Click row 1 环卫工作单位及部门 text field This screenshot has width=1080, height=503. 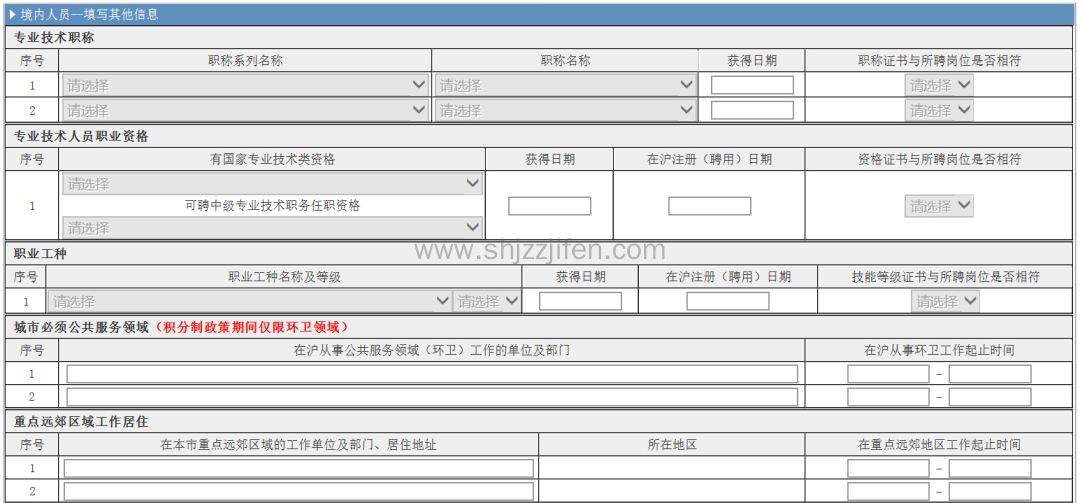click(x=432, y=374)
